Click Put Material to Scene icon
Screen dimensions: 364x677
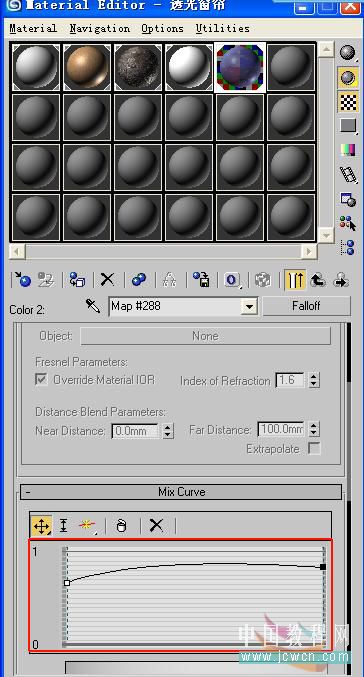coord(45,280)
